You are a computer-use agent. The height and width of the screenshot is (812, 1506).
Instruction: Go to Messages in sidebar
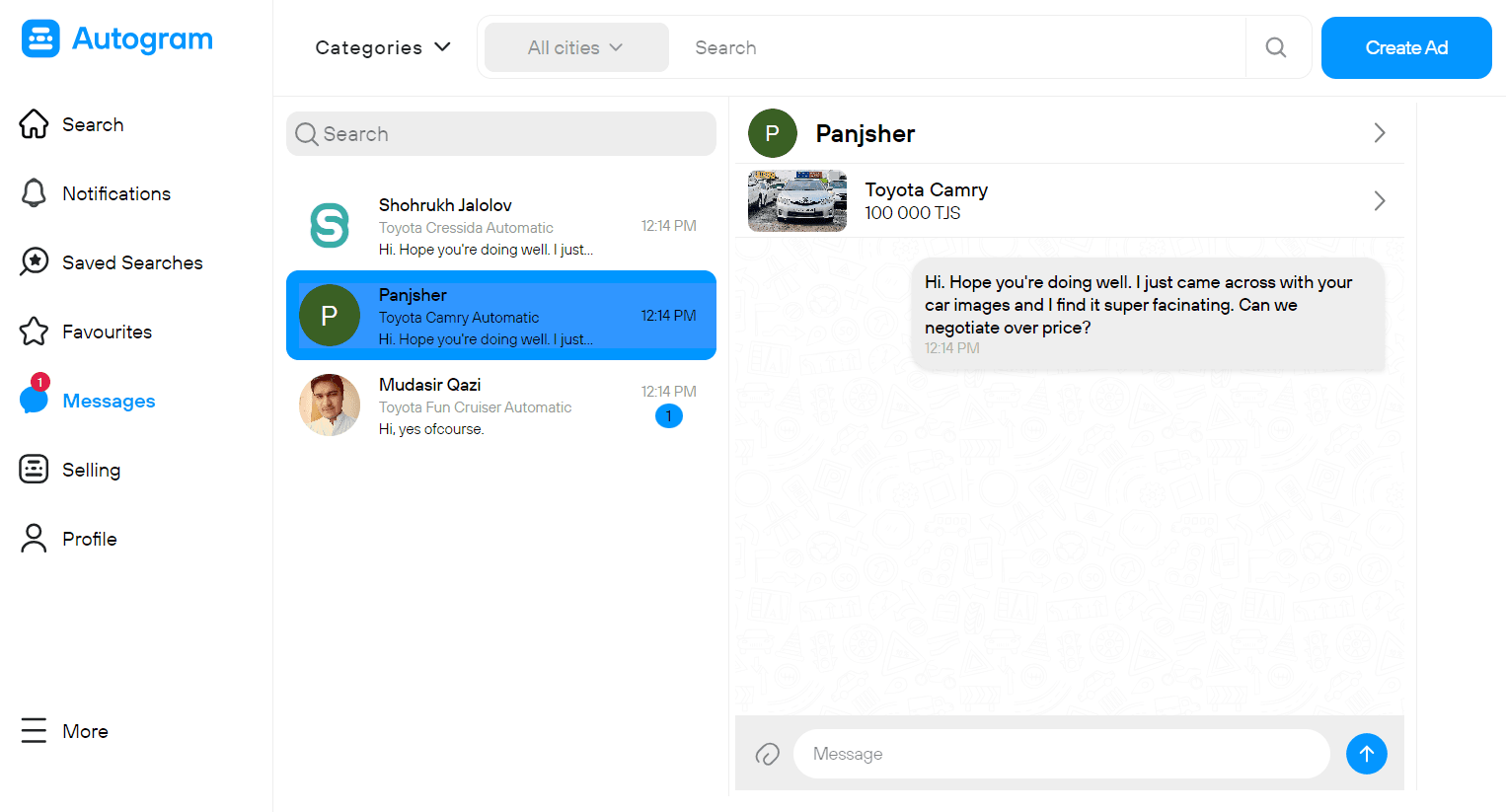pos(108,401)
